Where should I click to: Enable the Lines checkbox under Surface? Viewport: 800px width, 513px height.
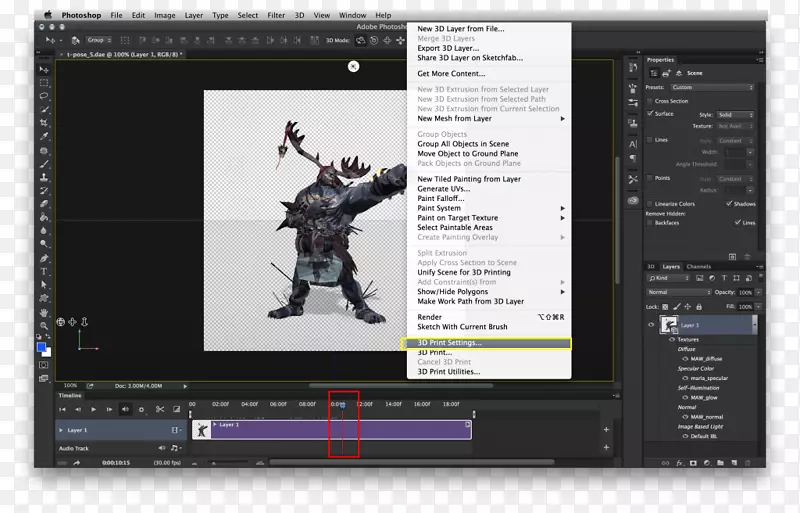650,139
